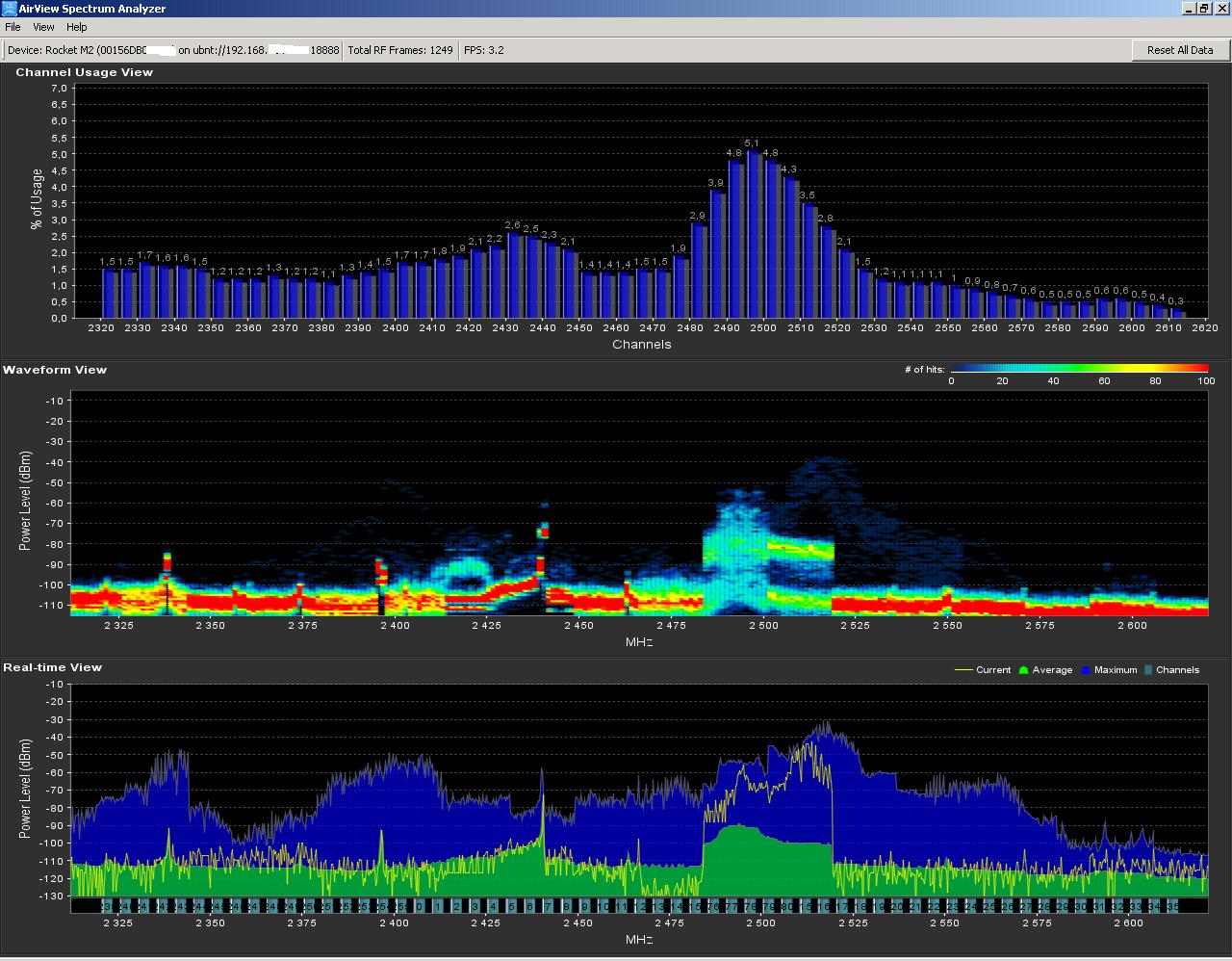The height and width of the screenshot is (961, 1232).
Task: Click the blue Maximum legend icon
Action: (x=1087, y=670)
